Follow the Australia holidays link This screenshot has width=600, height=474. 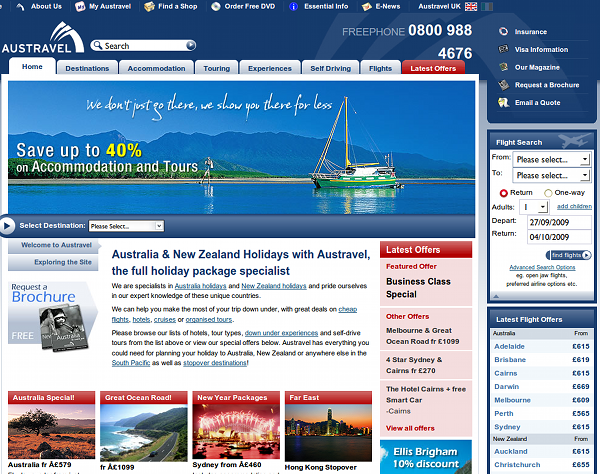[201, 286]
